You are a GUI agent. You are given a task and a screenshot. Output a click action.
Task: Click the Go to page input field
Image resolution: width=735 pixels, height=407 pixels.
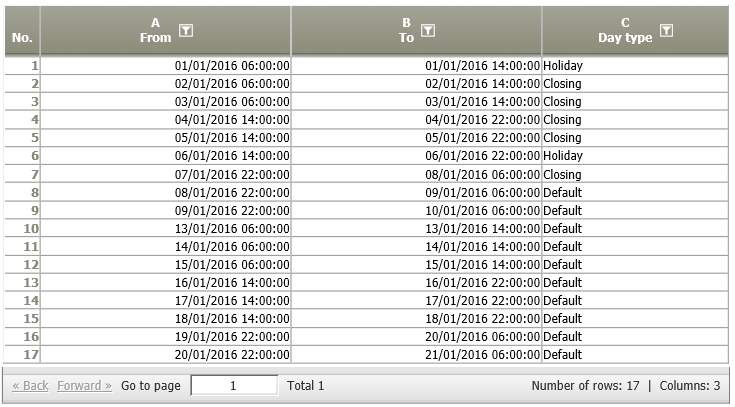point(234,385)
